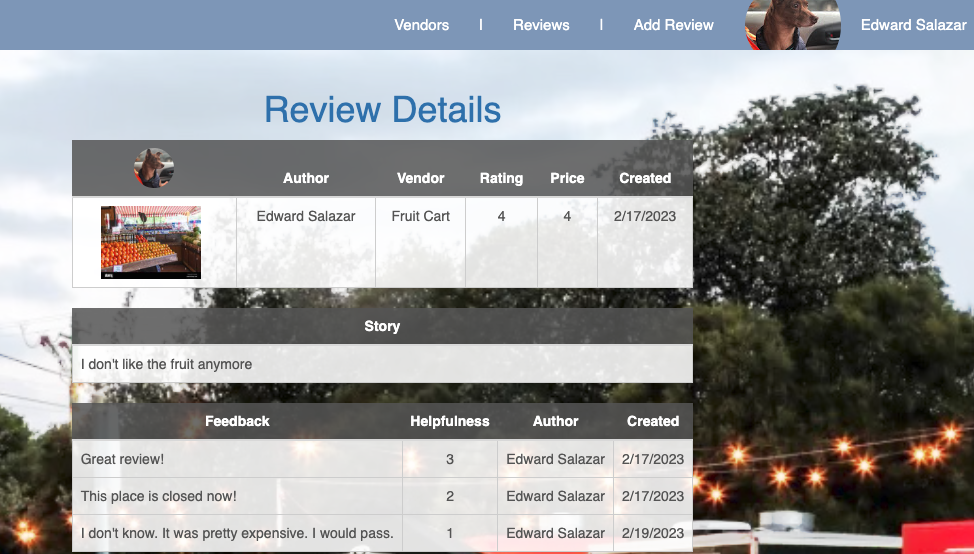Open the Add Review page
This screenshot has width=974, height=554.
coord(673,25)
